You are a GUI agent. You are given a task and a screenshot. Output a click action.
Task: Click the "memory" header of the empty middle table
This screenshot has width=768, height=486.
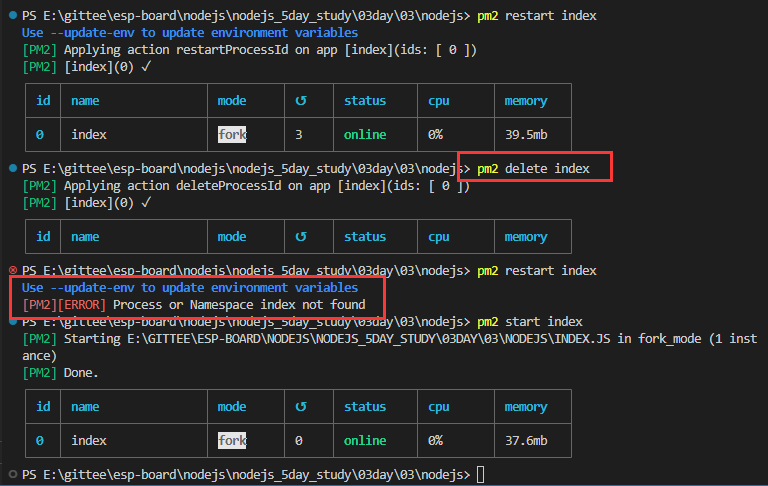click(x=525, y=237)
